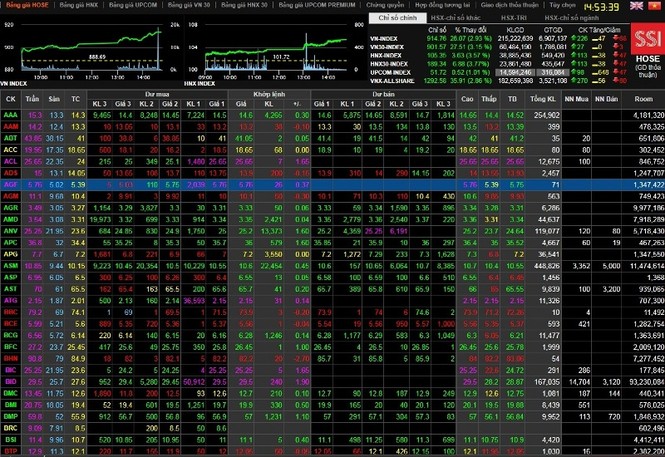The height and width of the screenshot is (457, 665).
Task: Open the Bảng giá HNX tab
Action: tap(79, 5)
